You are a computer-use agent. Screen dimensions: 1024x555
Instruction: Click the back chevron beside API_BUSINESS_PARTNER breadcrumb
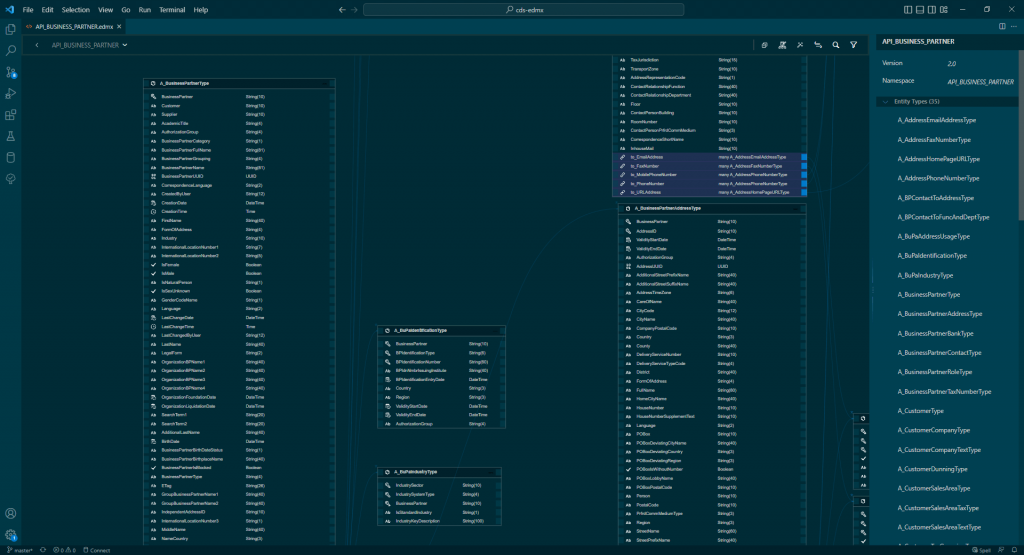point(37,45)
